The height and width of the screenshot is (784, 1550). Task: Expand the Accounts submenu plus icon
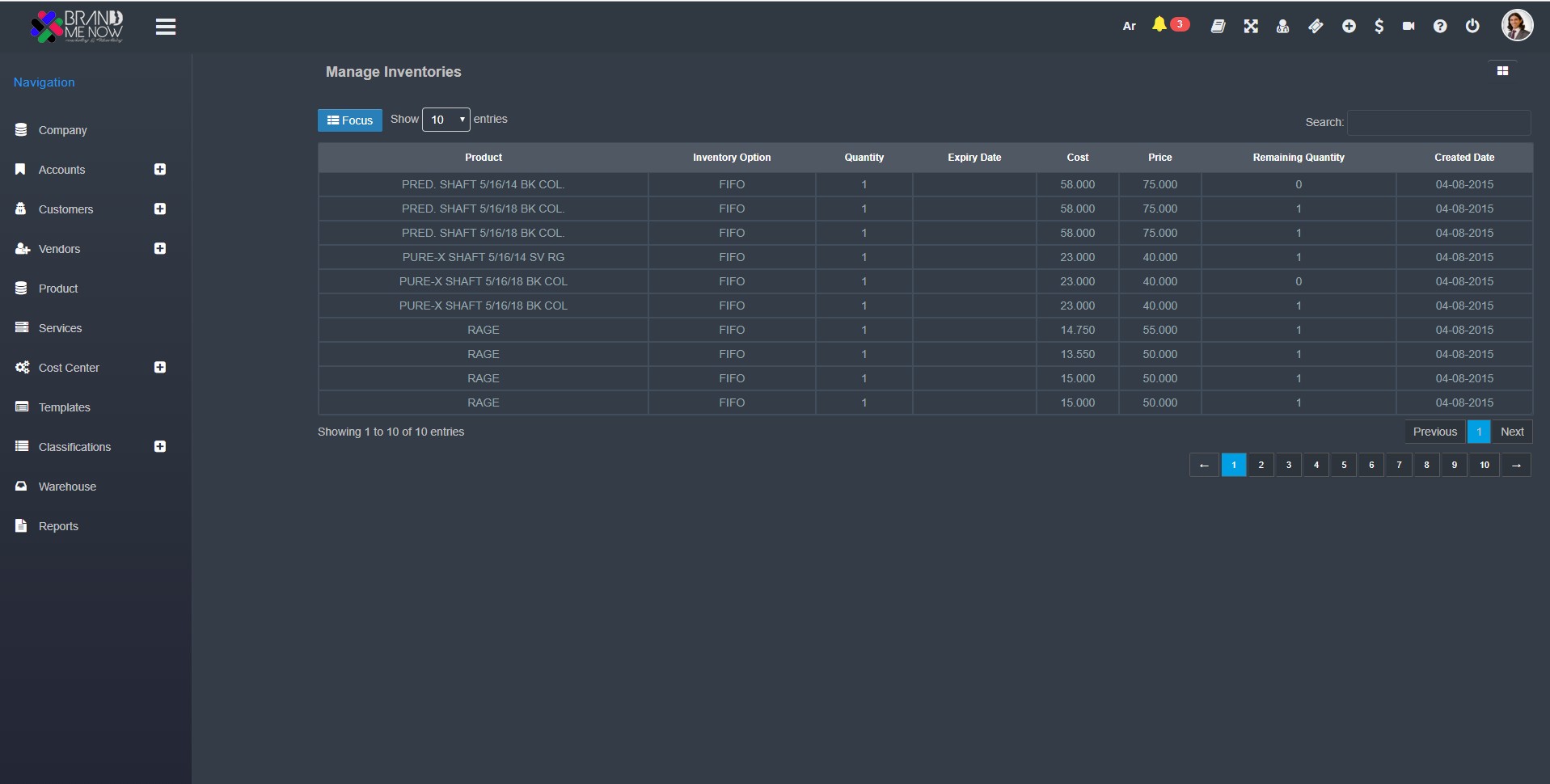point(160,170)
